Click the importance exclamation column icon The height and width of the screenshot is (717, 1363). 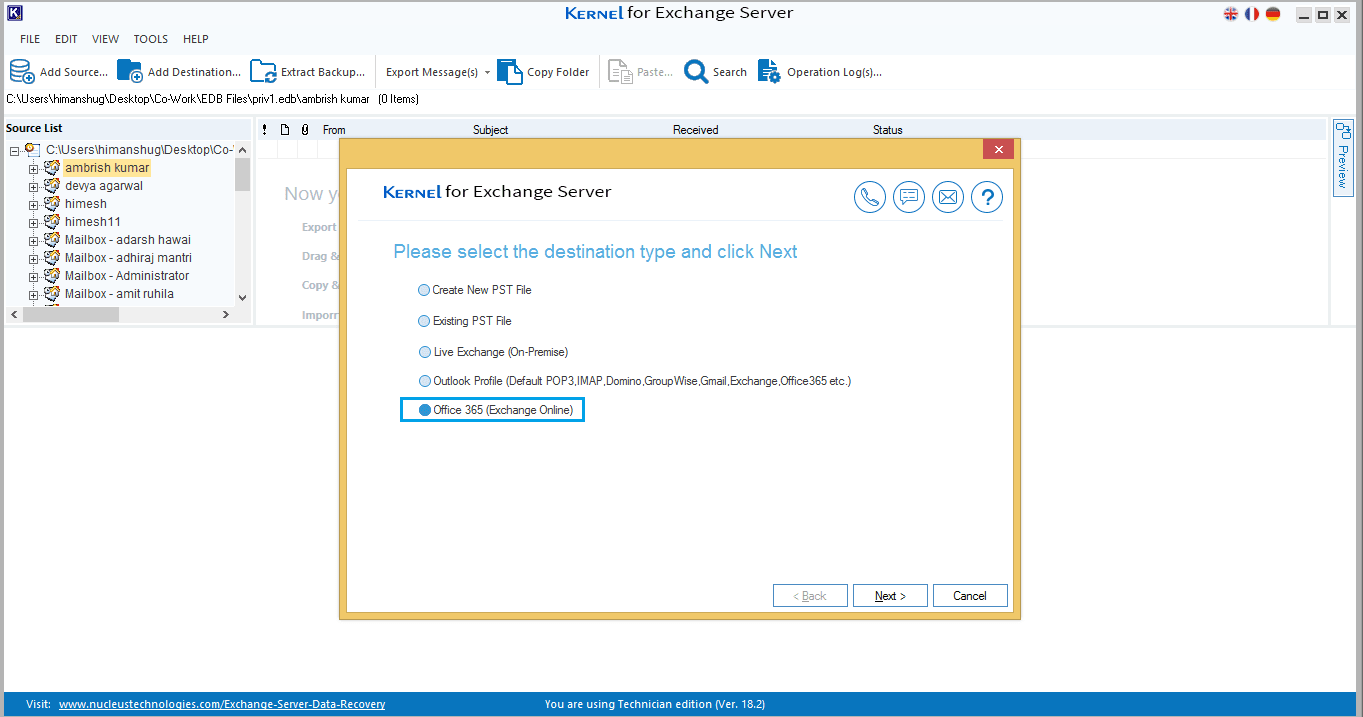coord(265,130)
